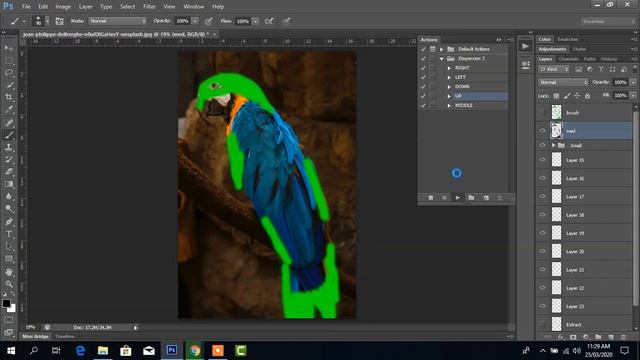Viewport: 640px width, 360px height.
Task: Toggle visibility of the med layer
Action: tap(542, 131)
